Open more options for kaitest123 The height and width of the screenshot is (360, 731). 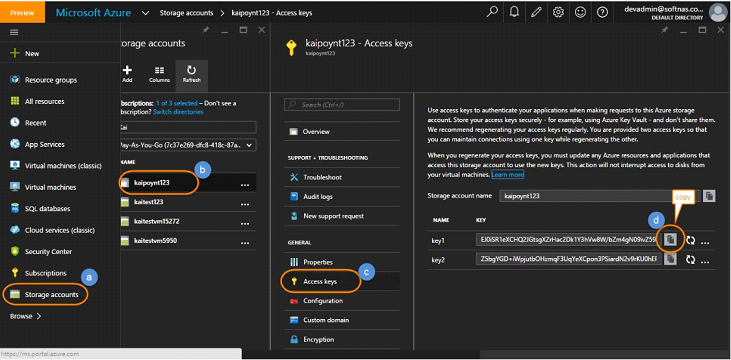click(x=245, y=204)
